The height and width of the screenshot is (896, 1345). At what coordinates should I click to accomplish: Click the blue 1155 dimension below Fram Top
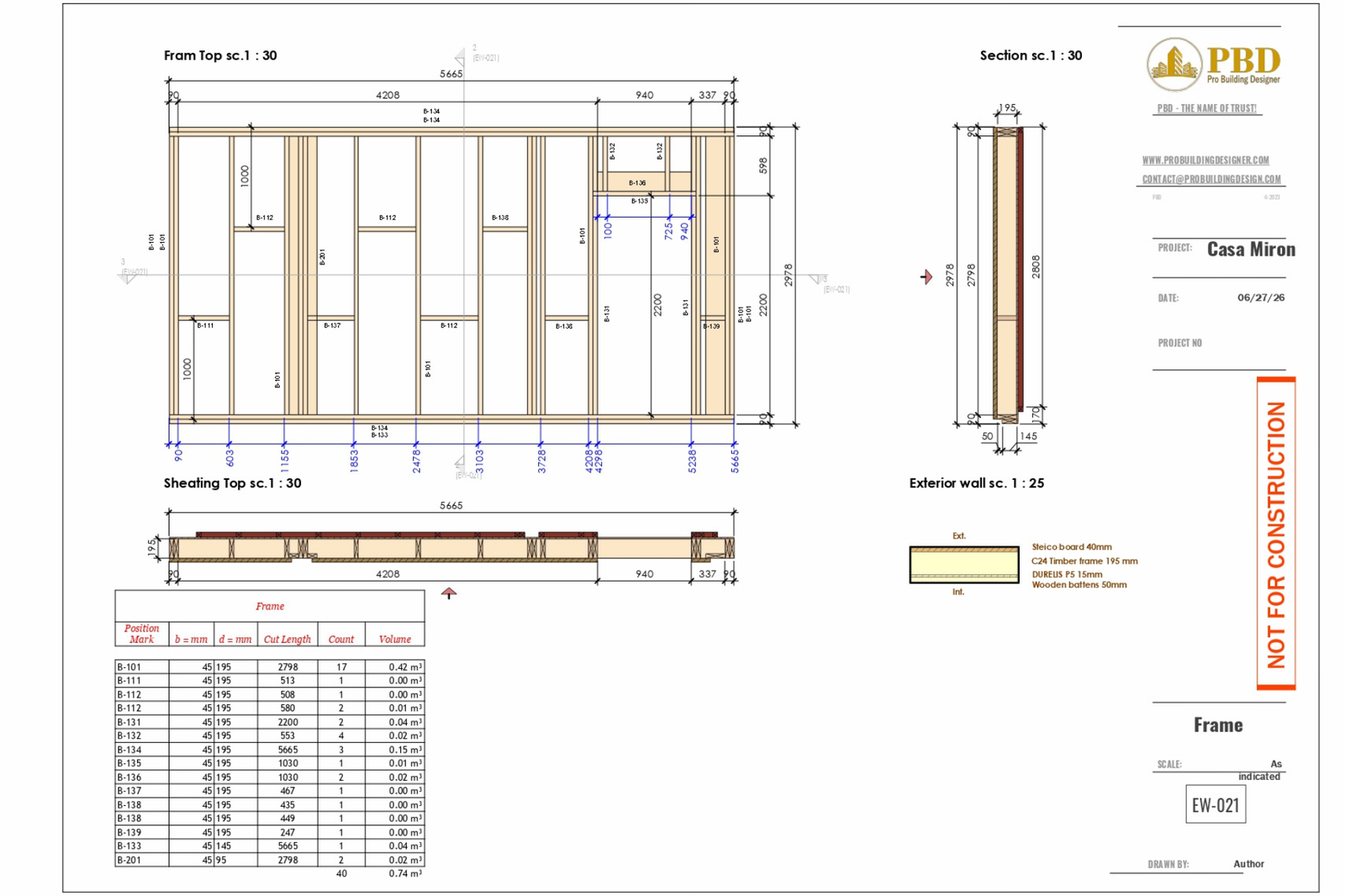285,460
